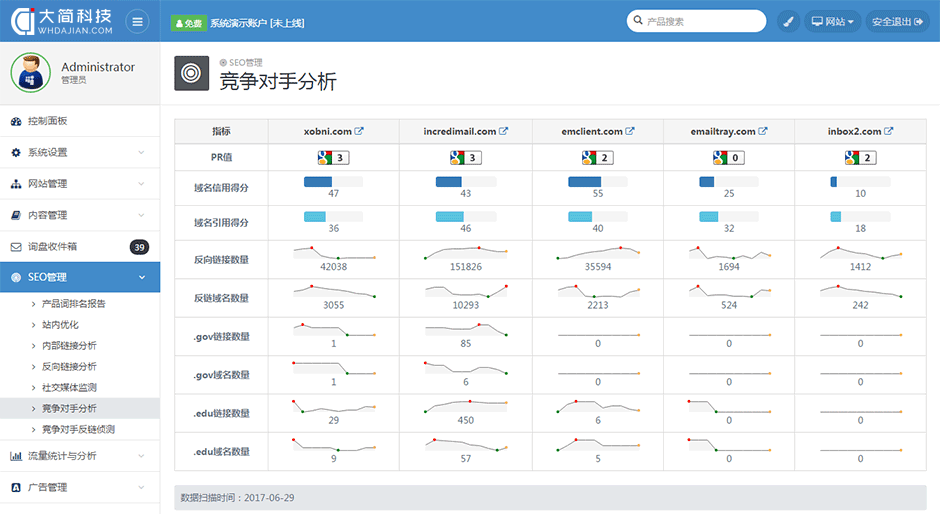Viewport: 940px width, 514px height.
Task: Click the green 免费 badge
Action: (188, 22)
